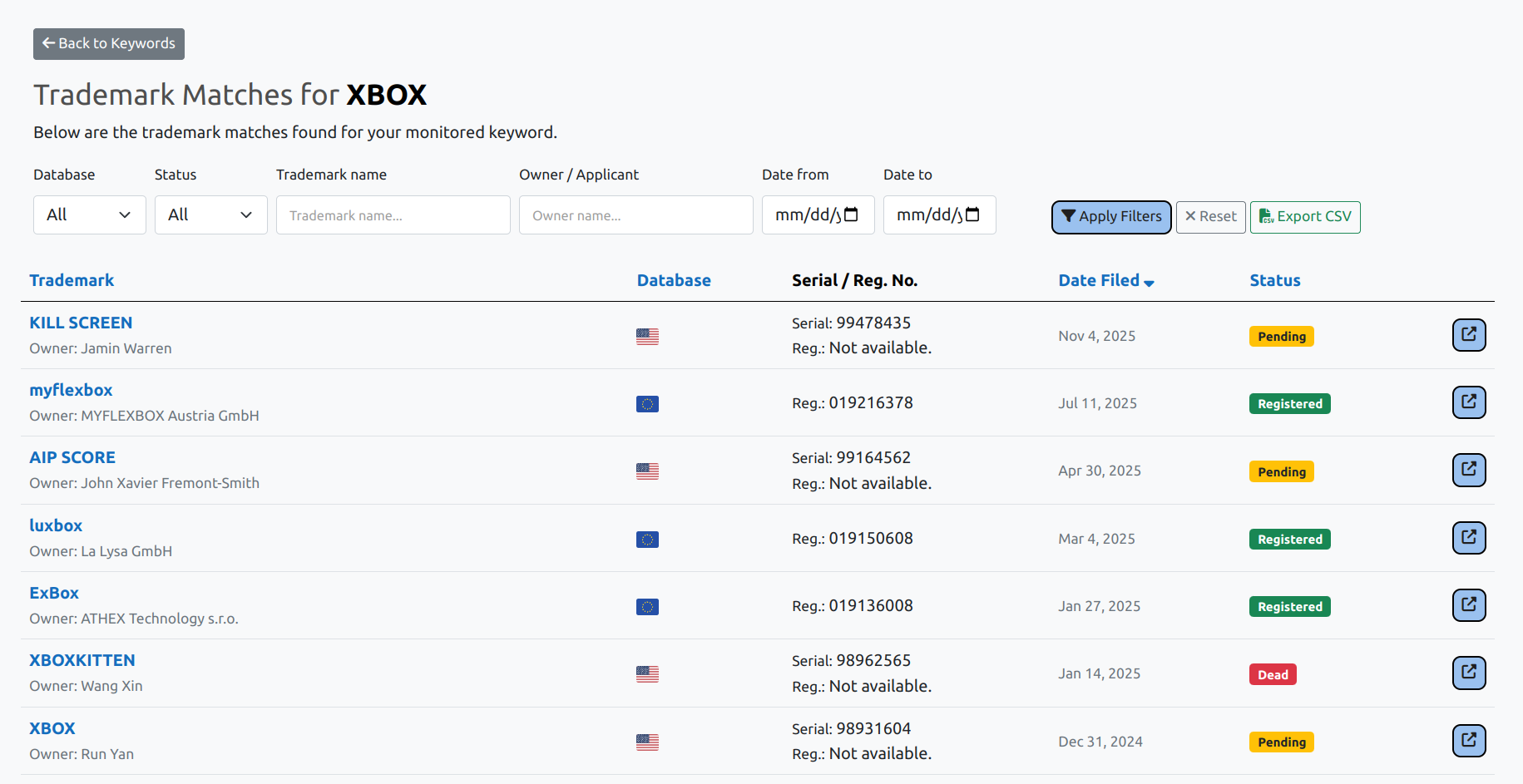Open the myflexbox trademark link

point(71,389)
